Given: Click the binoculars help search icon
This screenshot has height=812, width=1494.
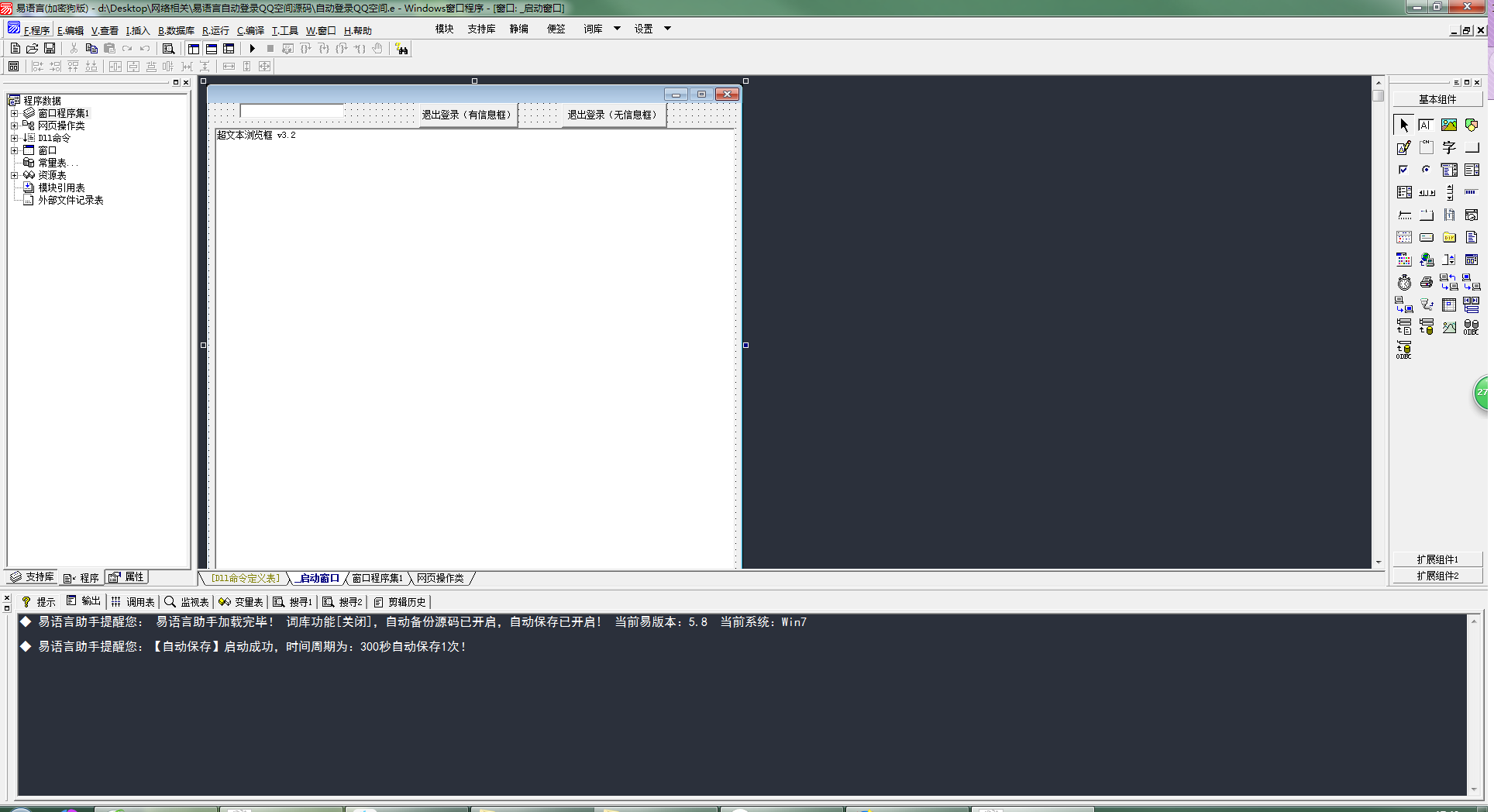Looking at the screenshot, I should pyautogui.click(x=401, y=49).
